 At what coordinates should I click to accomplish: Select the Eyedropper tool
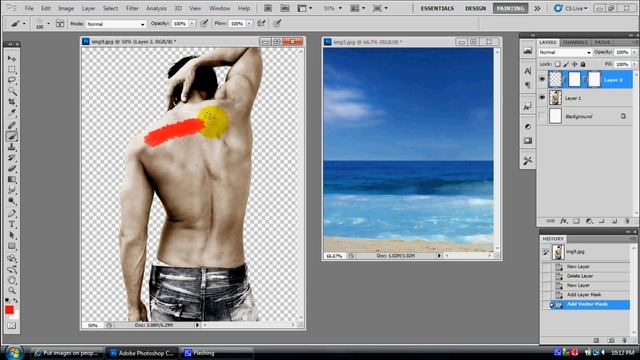click(12, 112)
